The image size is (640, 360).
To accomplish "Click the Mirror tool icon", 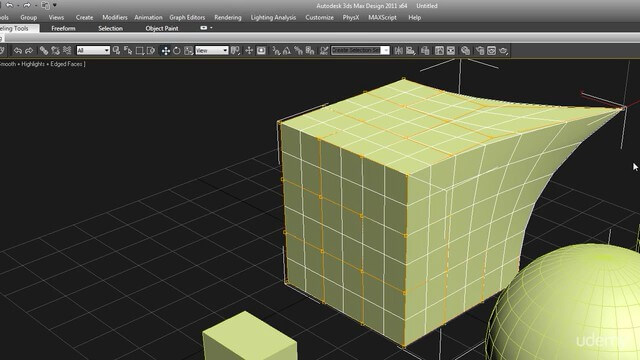I will pyautogui.click(x=399, y=51).
